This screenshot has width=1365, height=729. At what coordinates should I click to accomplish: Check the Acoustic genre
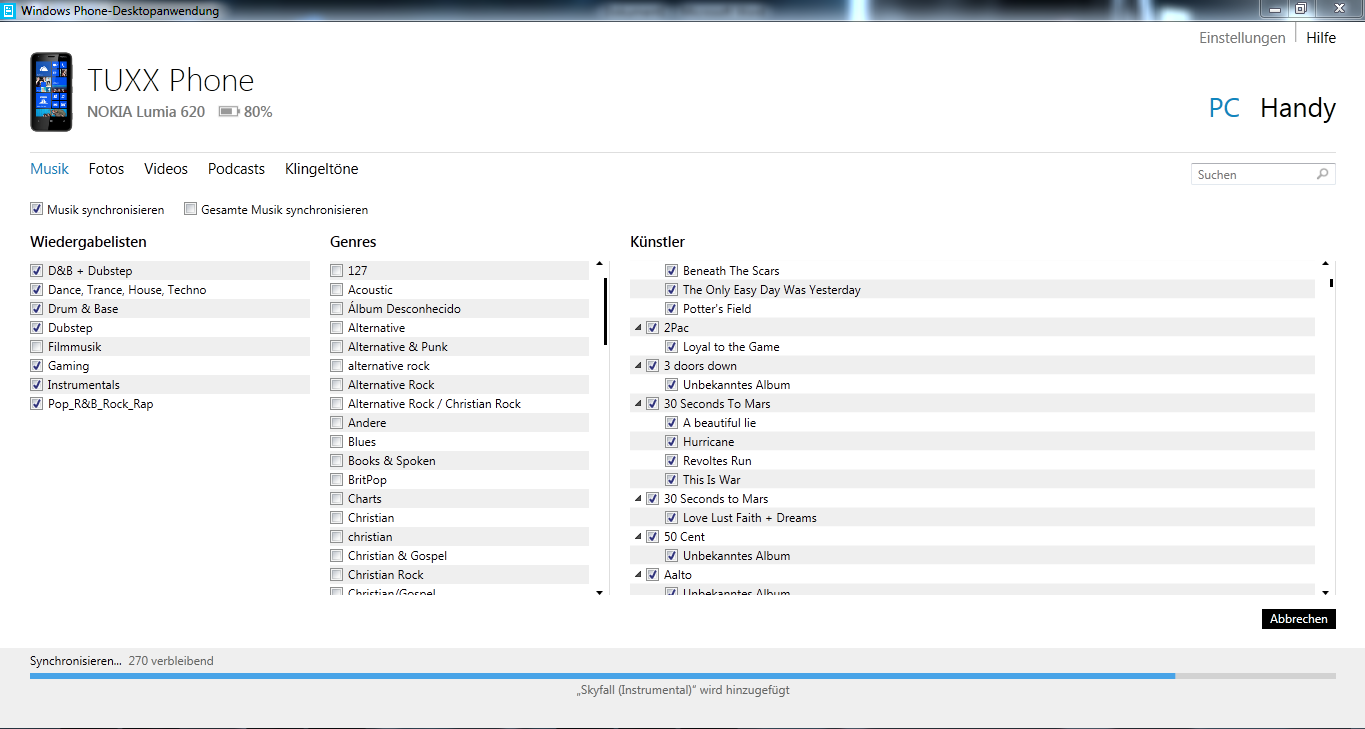point(337,290)
